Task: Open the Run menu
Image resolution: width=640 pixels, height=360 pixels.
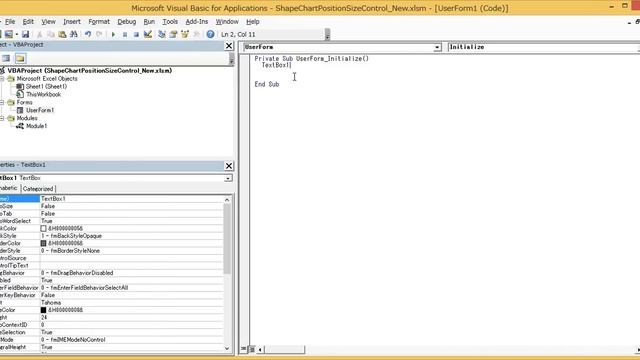Action: point(149,22)
